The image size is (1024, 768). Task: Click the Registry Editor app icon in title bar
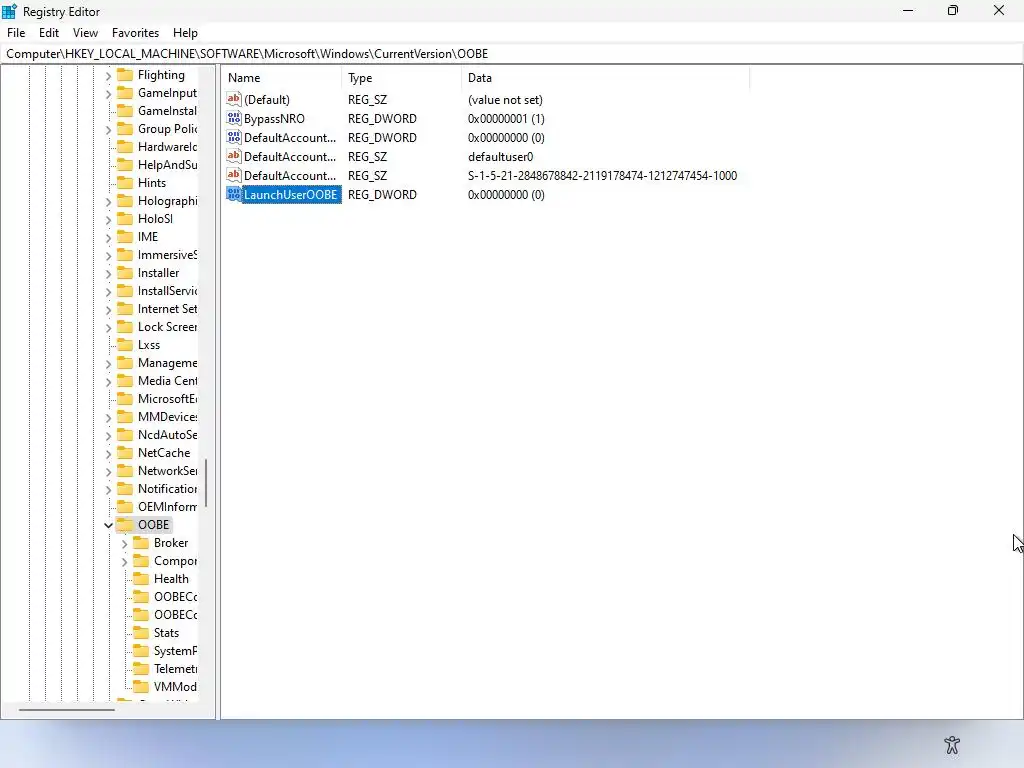click(x=9, y=11)
